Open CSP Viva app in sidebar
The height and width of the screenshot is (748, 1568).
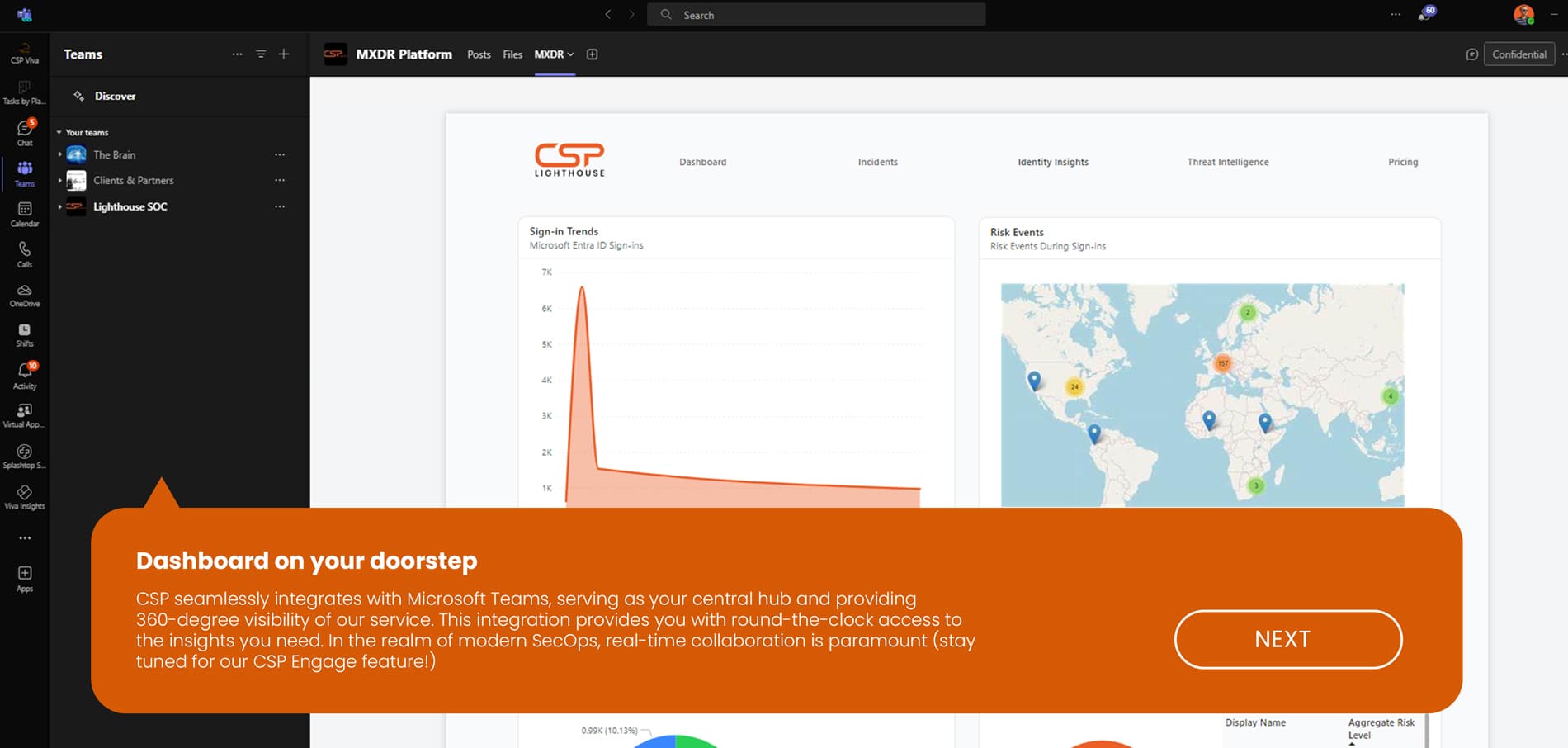tap(24, 53)
